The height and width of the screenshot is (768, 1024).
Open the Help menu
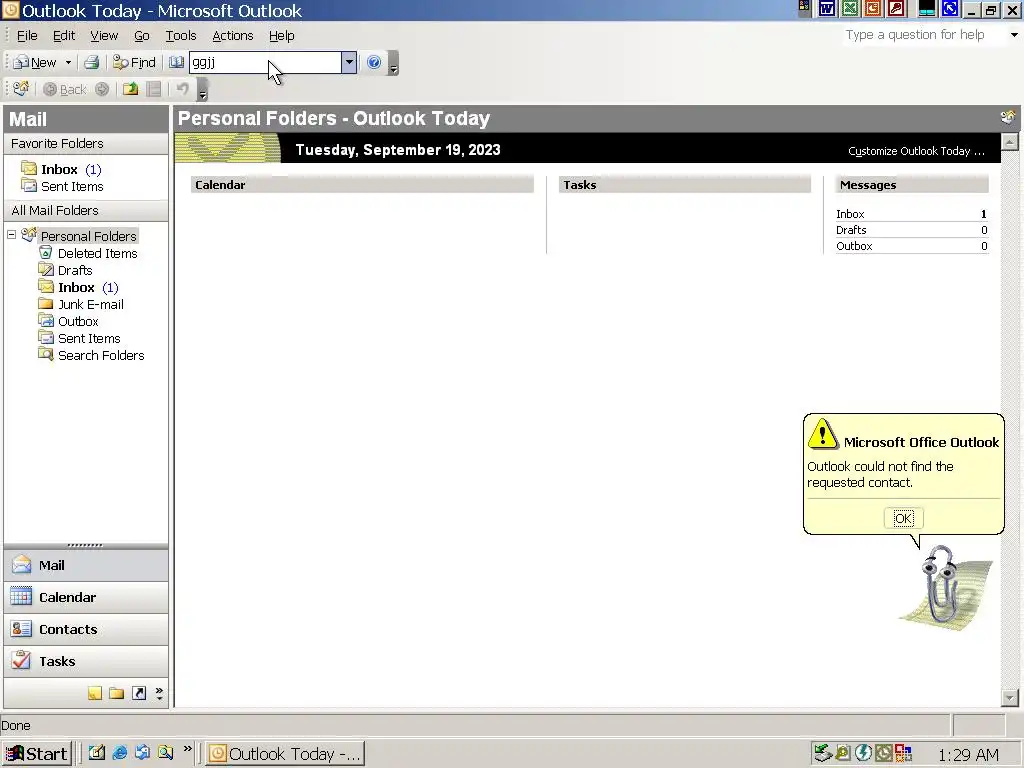[281, 36]
